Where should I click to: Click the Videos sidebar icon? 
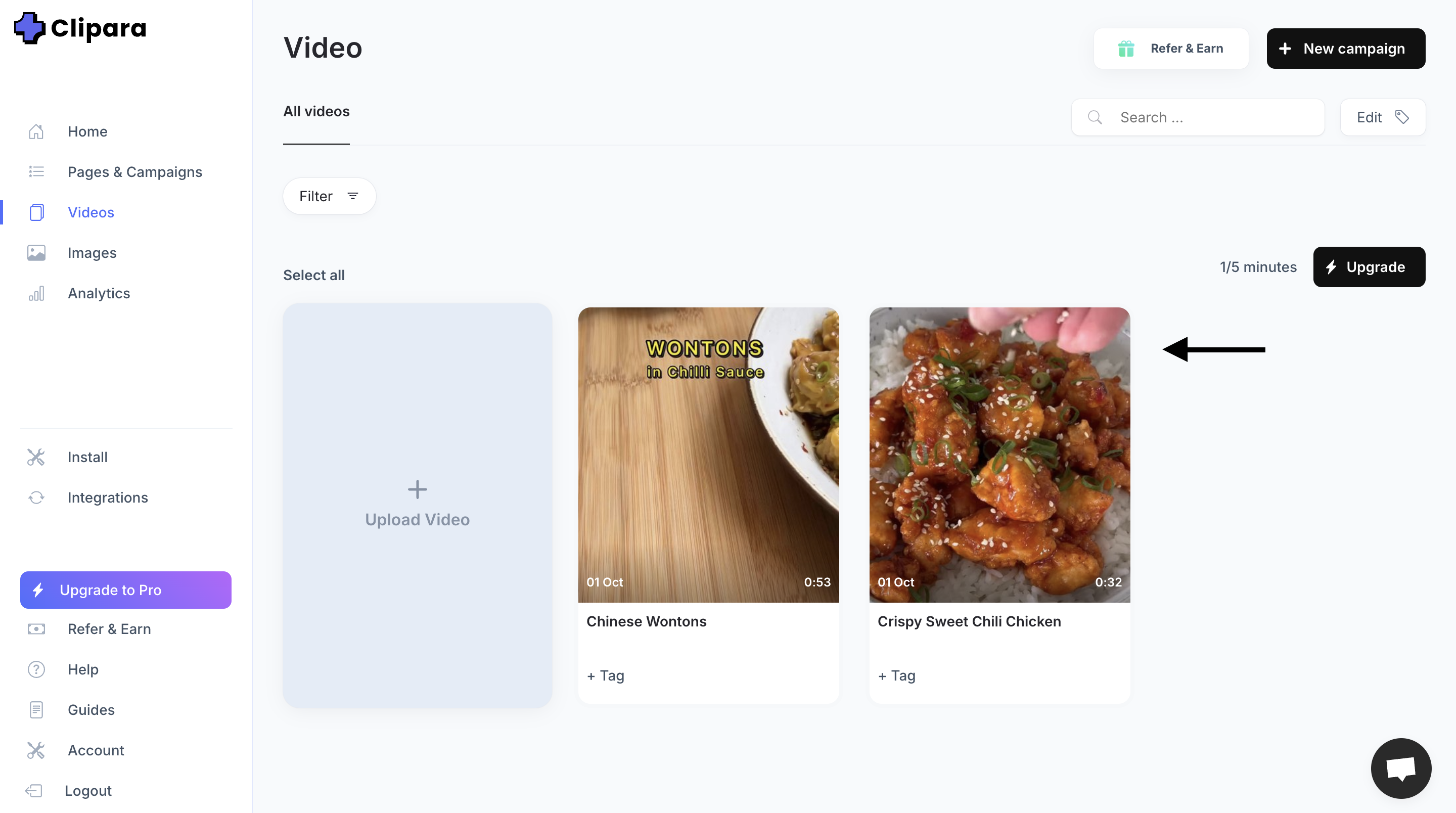[36, 212]
